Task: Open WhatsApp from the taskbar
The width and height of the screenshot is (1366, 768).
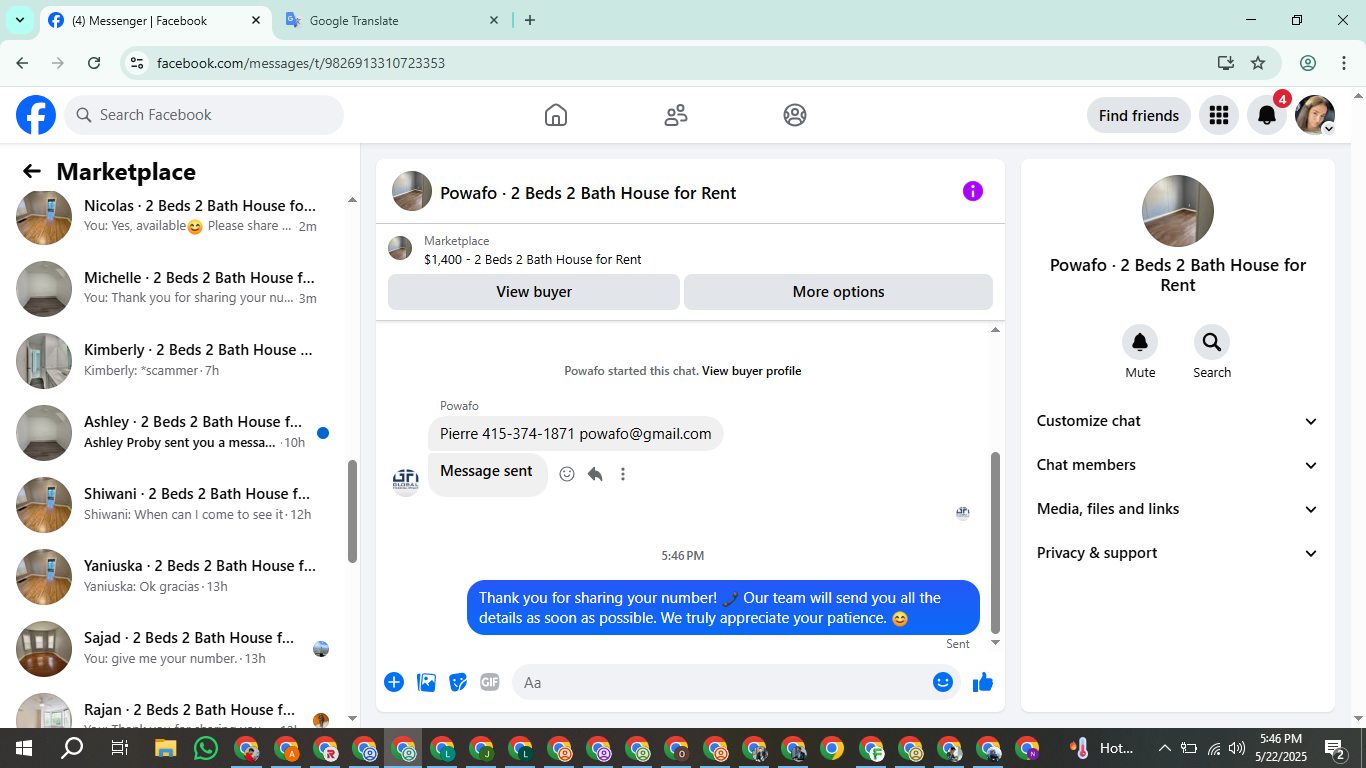Action: tap(206, 748)
